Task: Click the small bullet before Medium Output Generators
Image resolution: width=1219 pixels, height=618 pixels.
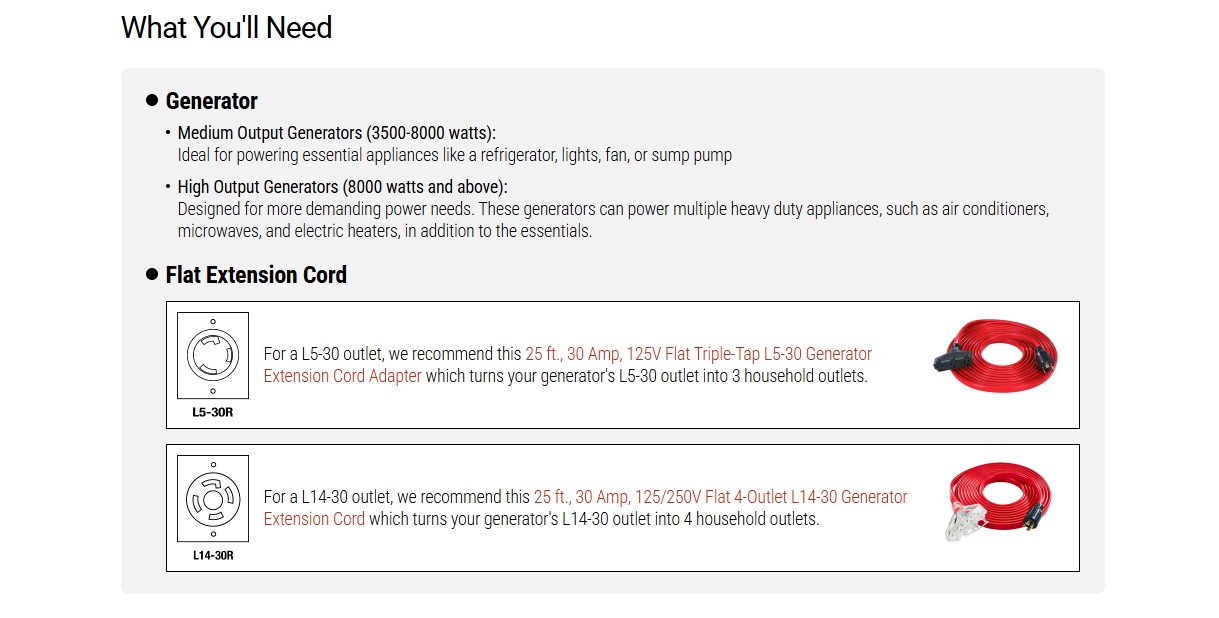Action: pyautogui.click(x=168, y=133)
